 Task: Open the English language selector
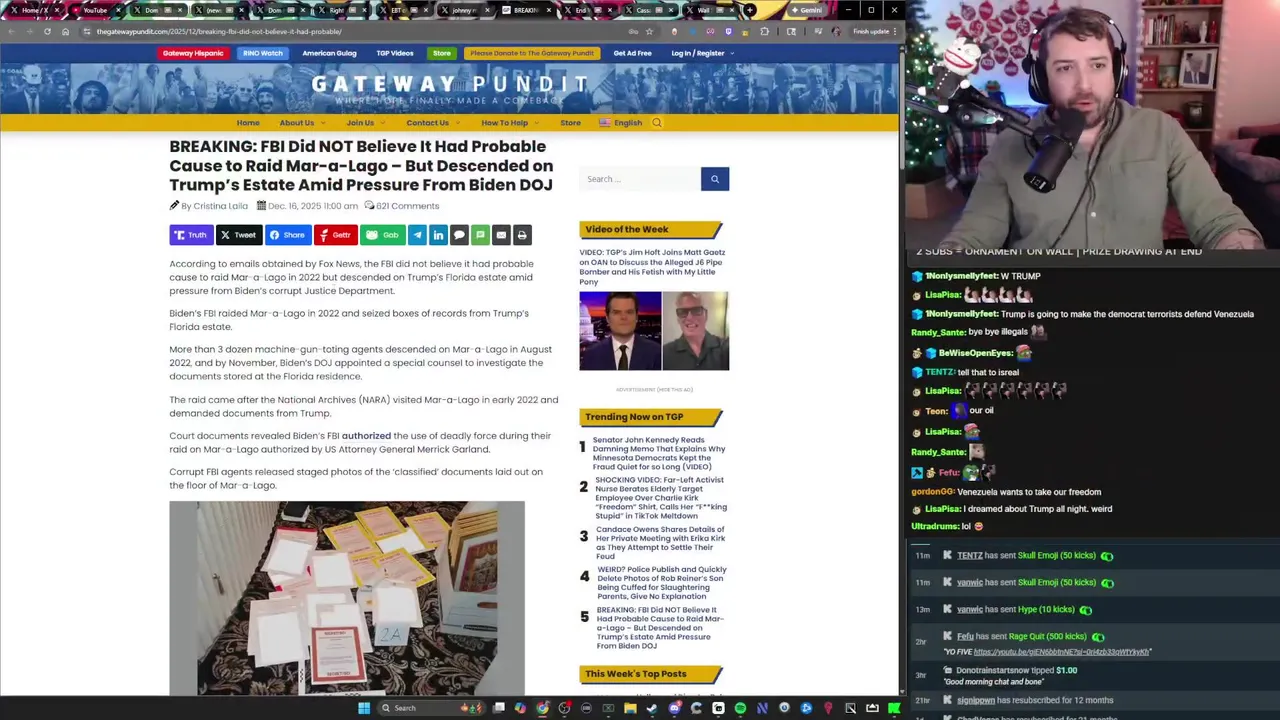[x=621, y=123]
